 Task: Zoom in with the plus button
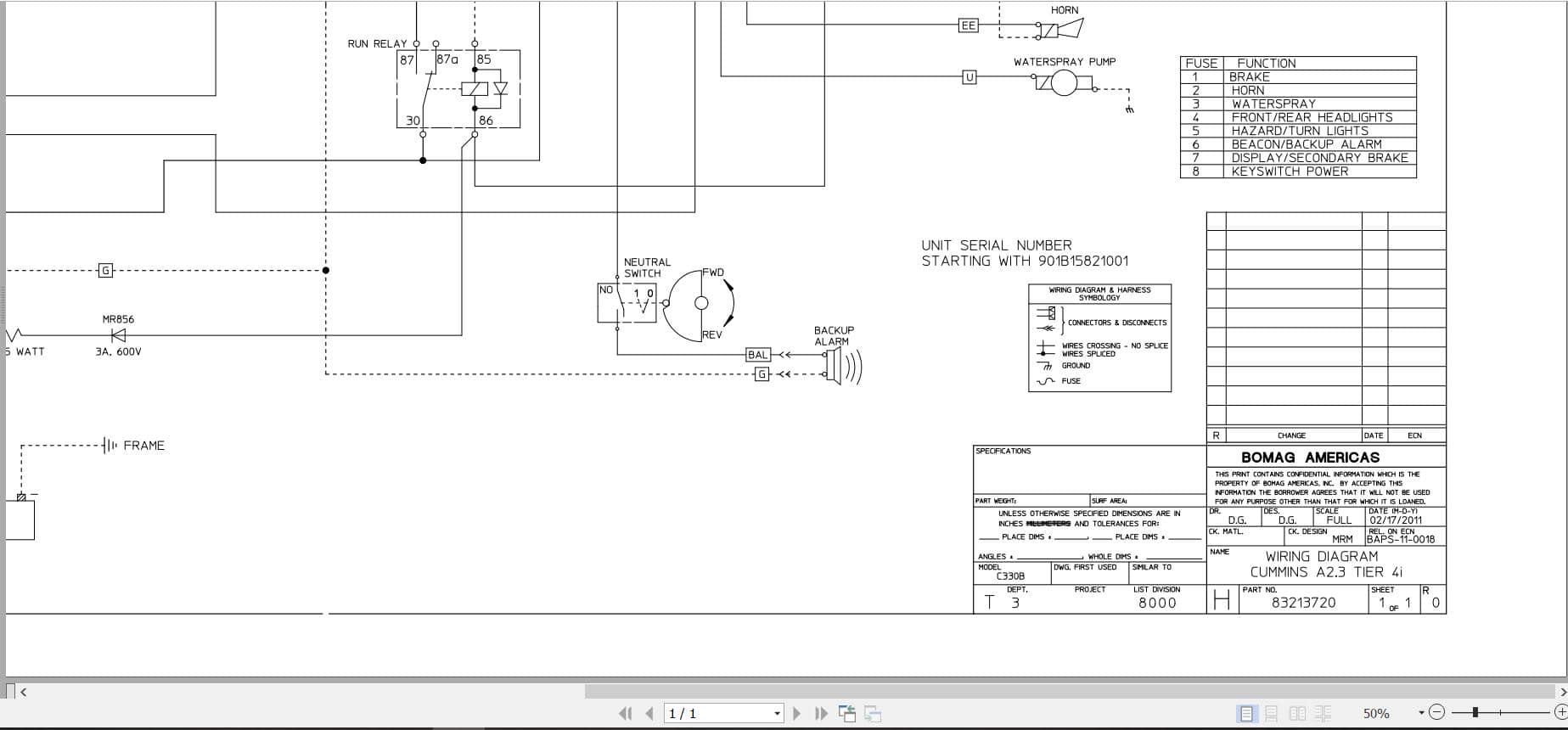coord(1560,712)
